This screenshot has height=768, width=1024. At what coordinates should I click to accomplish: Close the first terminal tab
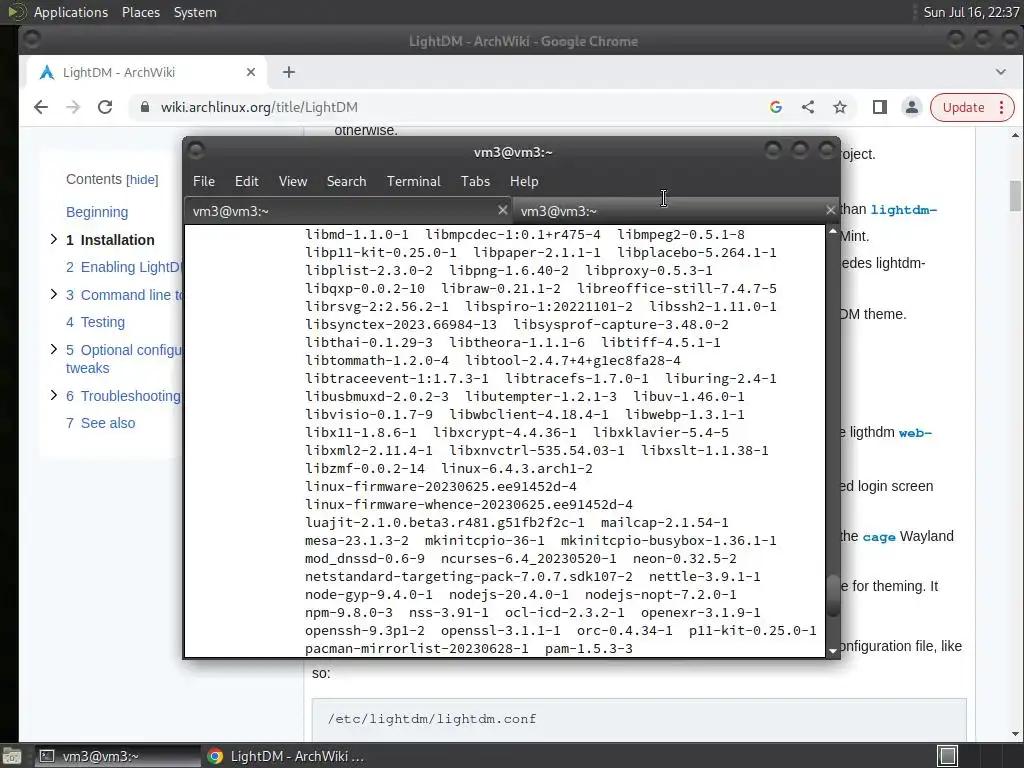[x=502, y=210]
